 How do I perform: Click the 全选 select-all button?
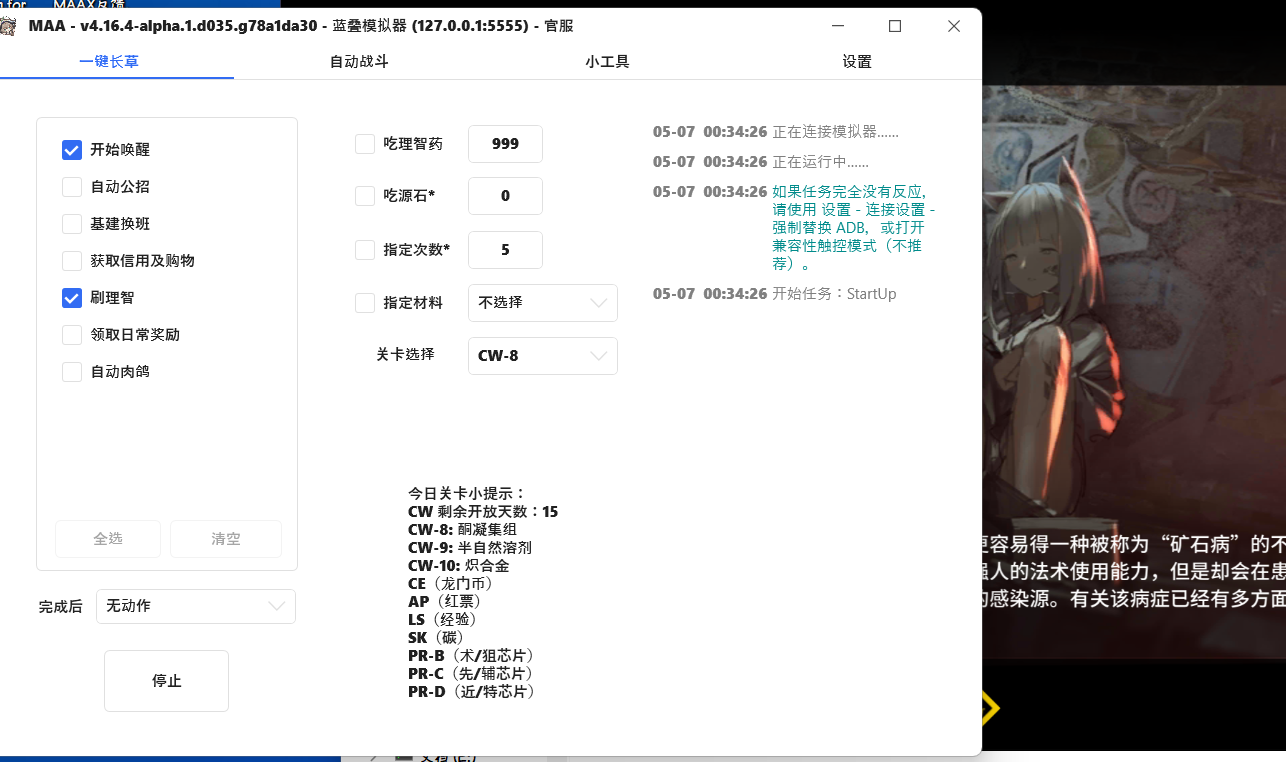[107, 539]
